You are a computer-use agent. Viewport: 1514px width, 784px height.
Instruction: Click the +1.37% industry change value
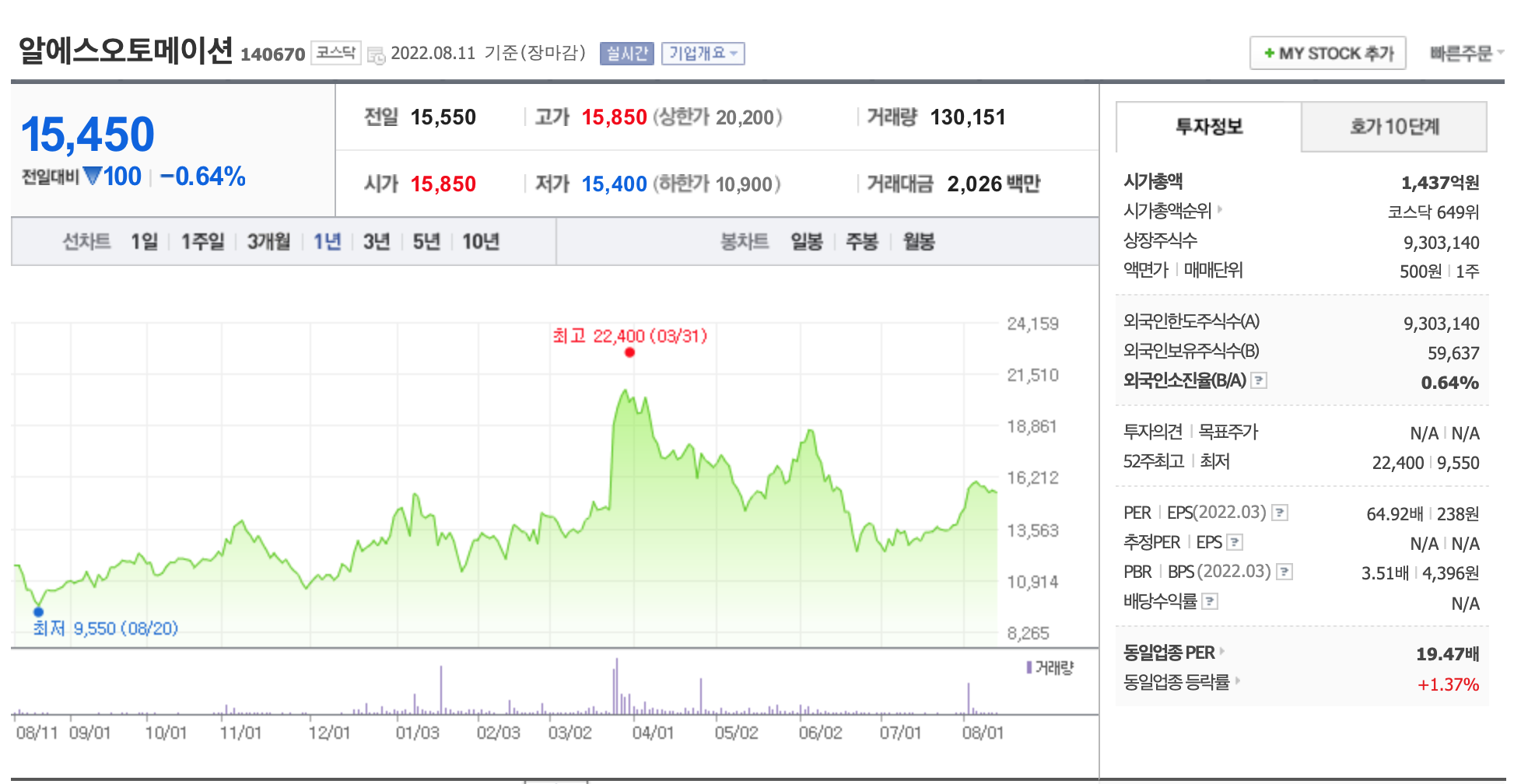point(1448,684)
